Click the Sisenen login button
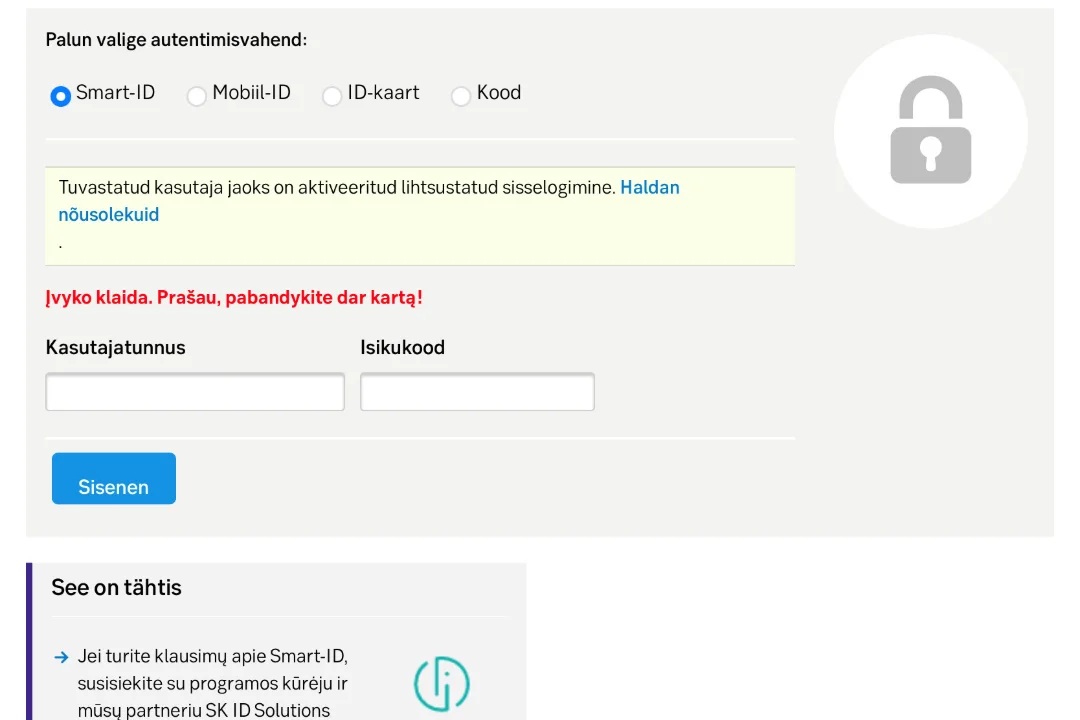 point(114,478)
